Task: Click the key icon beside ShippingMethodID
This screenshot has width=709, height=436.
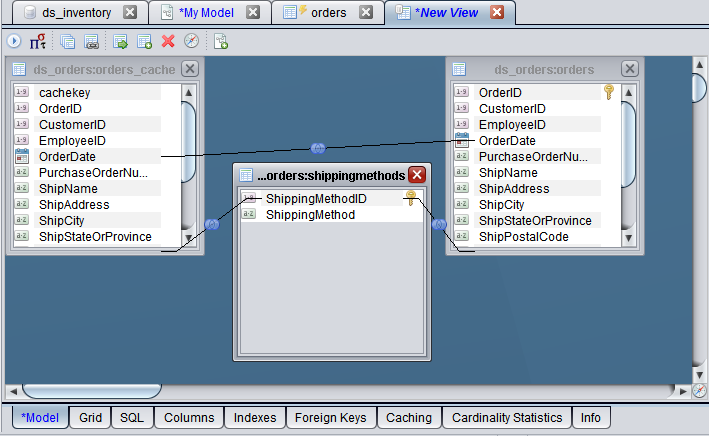Action: click(x=411, y=198)
